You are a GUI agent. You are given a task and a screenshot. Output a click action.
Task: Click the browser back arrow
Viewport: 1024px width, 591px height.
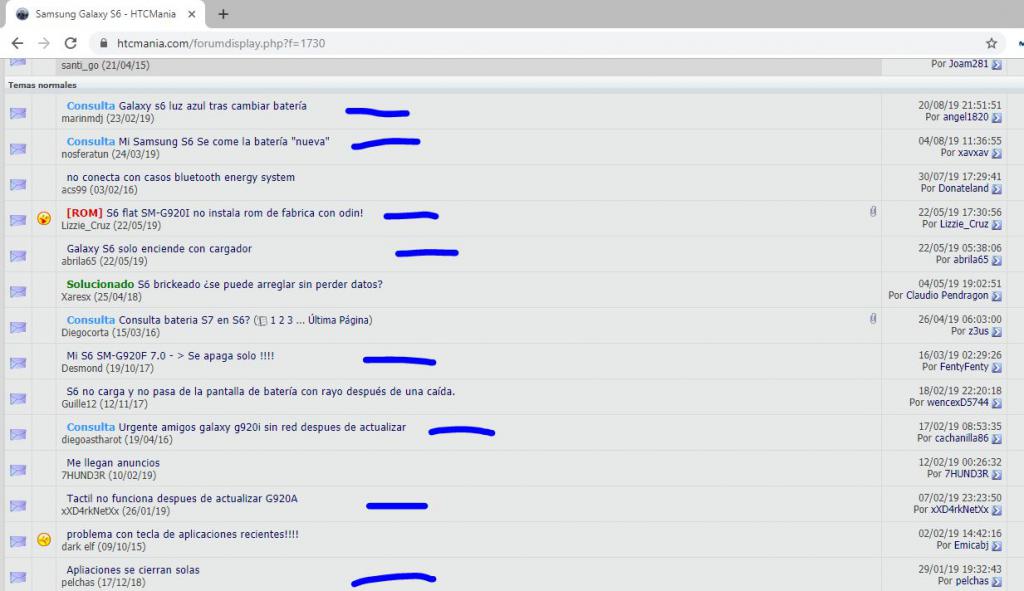pyautogui.click(x=17, y=43)
